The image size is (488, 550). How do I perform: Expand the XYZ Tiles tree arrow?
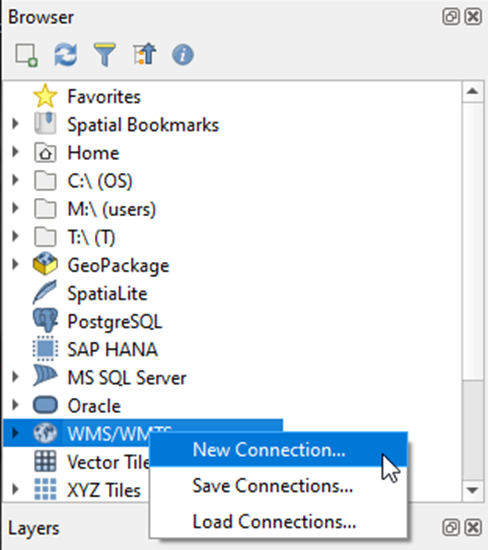pos(15,489)
